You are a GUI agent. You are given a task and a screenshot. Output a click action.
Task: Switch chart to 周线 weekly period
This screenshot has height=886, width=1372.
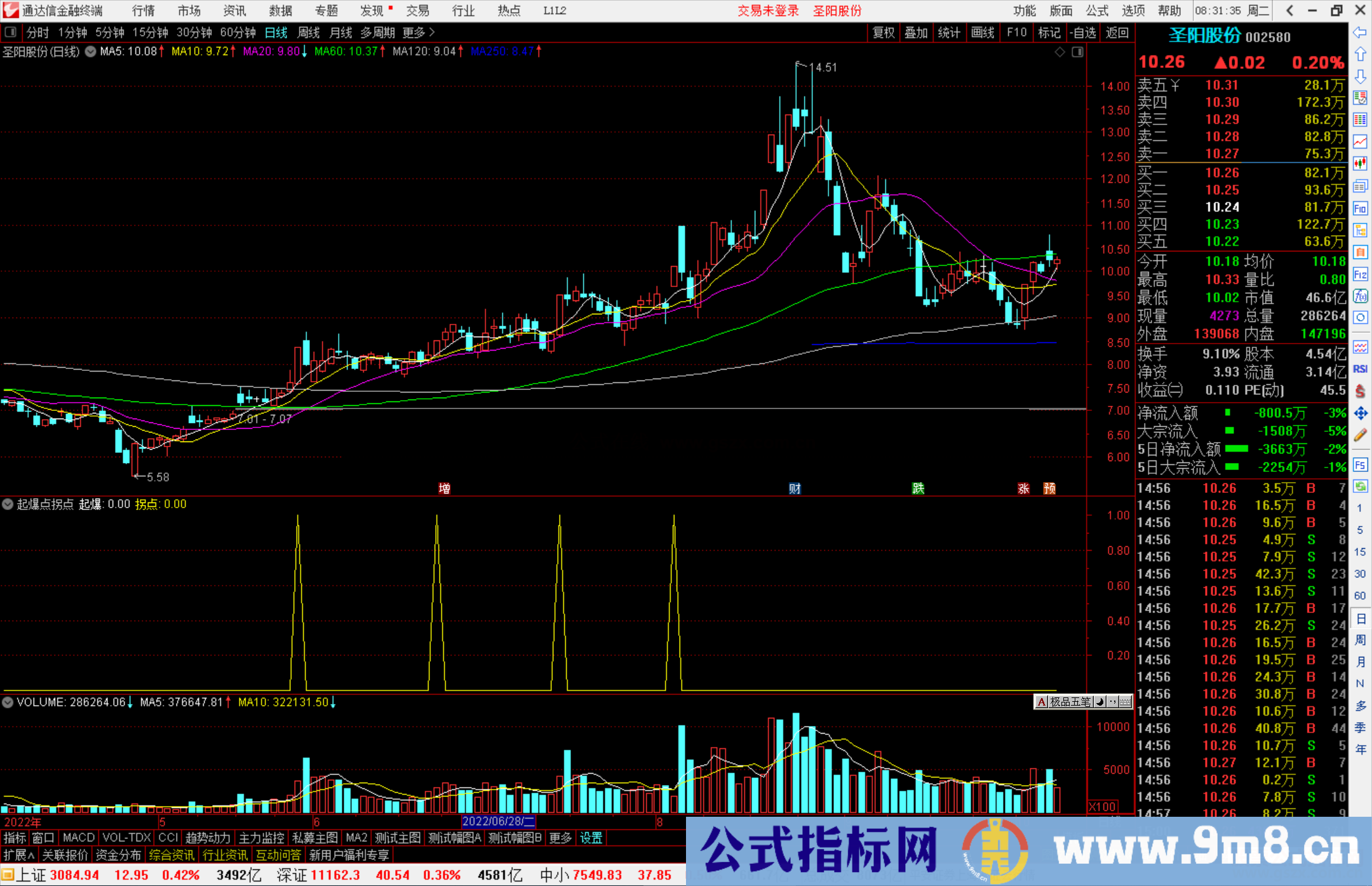308,32
